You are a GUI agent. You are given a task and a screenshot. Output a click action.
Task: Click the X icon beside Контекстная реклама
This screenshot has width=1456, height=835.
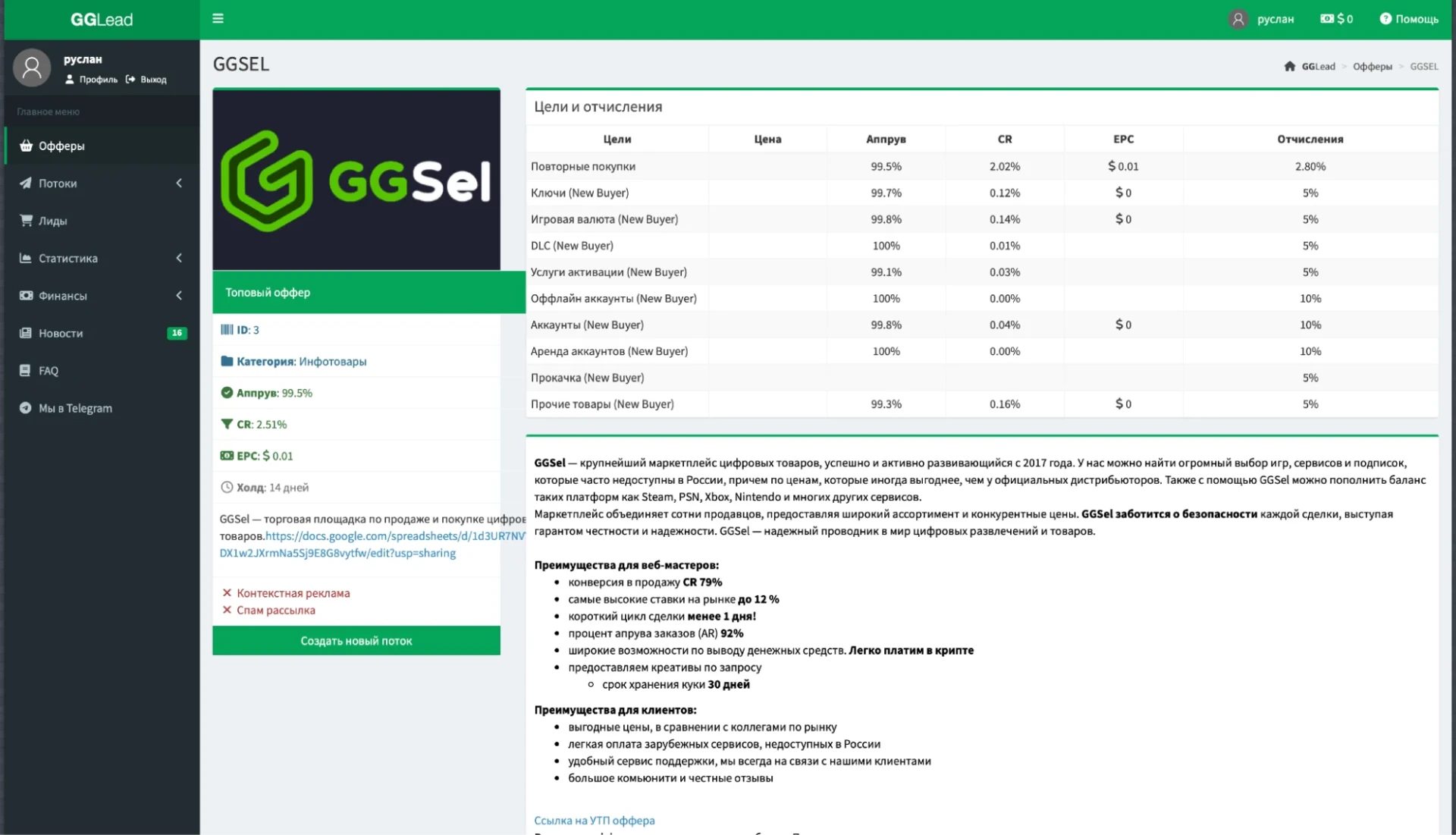pyautogui.click(x=227, y=593)
